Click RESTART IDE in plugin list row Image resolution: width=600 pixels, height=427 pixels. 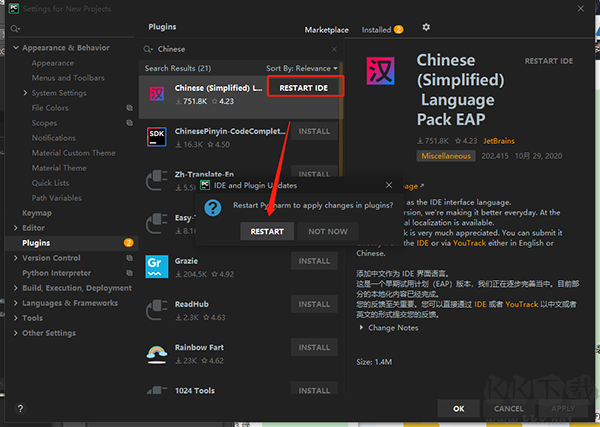[303, 88]
